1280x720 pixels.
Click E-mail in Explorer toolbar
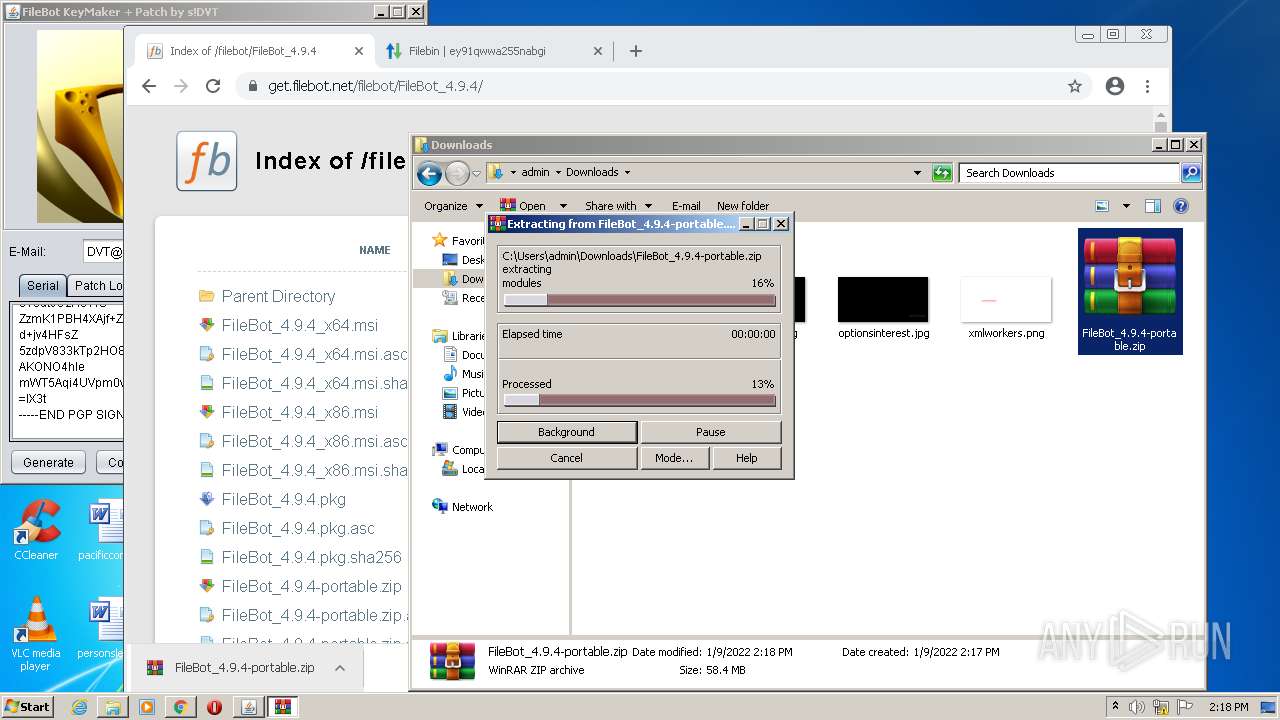(x=686, y=206)
